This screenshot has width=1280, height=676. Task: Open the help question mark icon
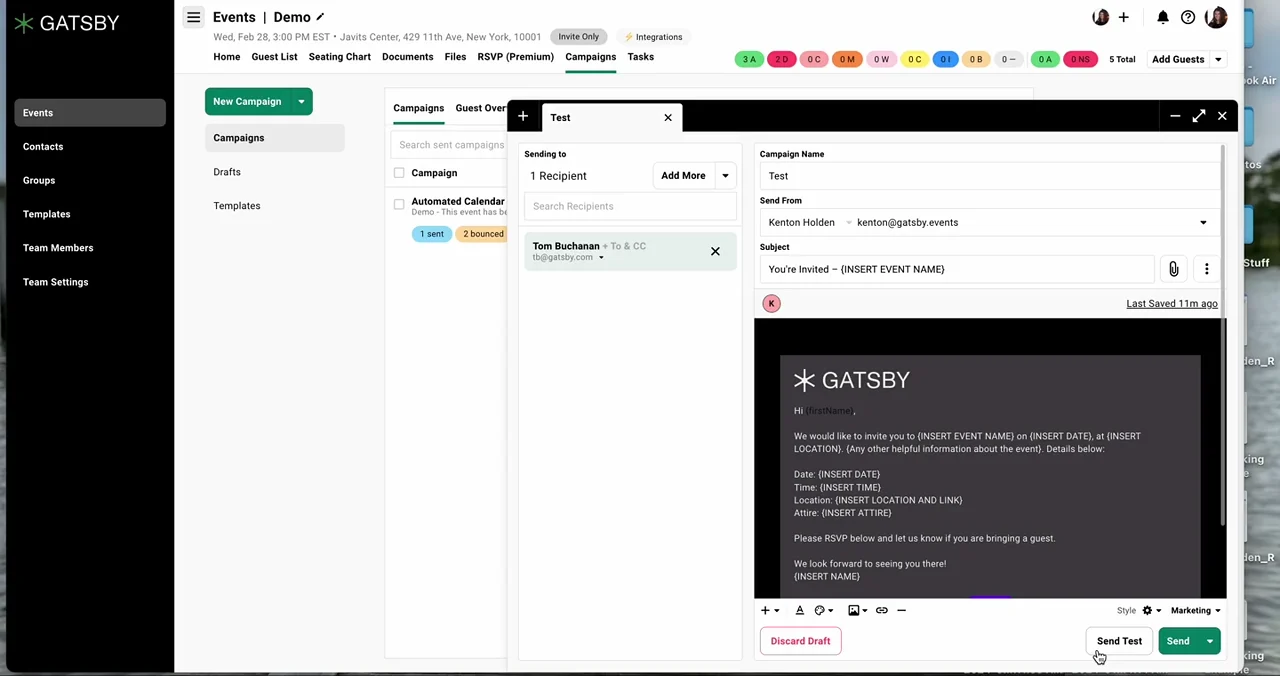click(x=1188, y=17)
